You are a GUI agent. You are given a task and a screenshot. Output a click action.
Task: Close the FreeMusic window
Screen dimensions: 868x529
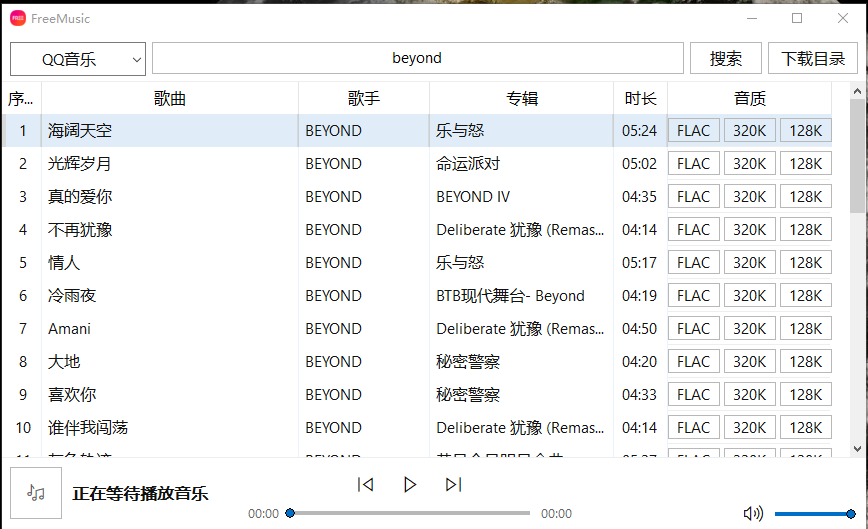[x=843, y=18]
